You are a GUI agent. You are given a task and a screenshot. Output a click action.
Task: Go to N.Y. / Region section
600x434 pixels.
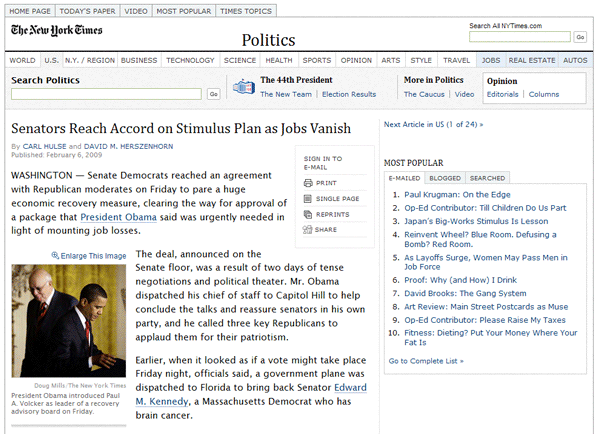tap(90, 60)
